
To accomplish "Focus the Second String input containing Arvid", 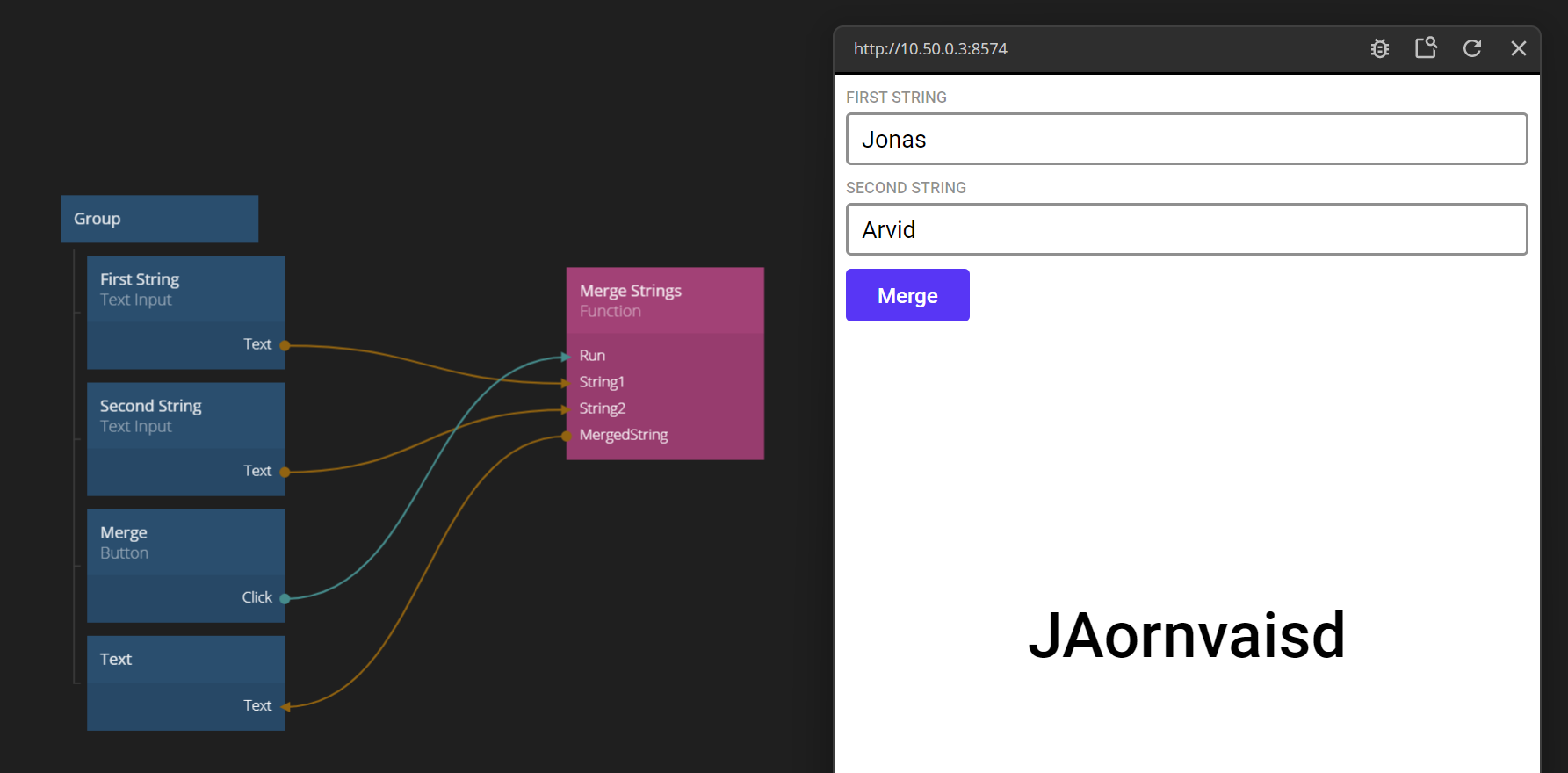I will (x=1186, y=229).
